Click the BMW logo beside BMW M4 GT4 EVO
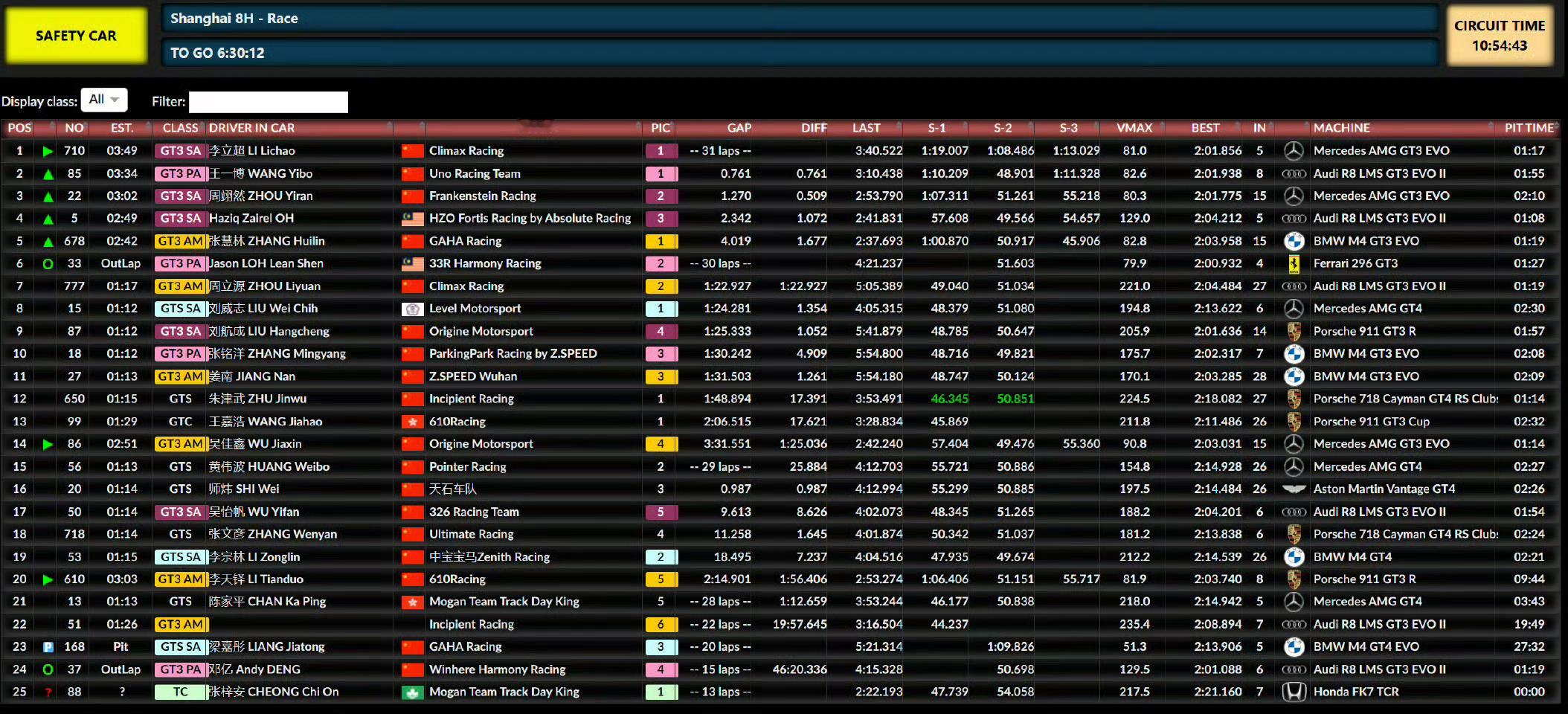This screenshot has height=714, width=1568. click(x=1294, y=647)
